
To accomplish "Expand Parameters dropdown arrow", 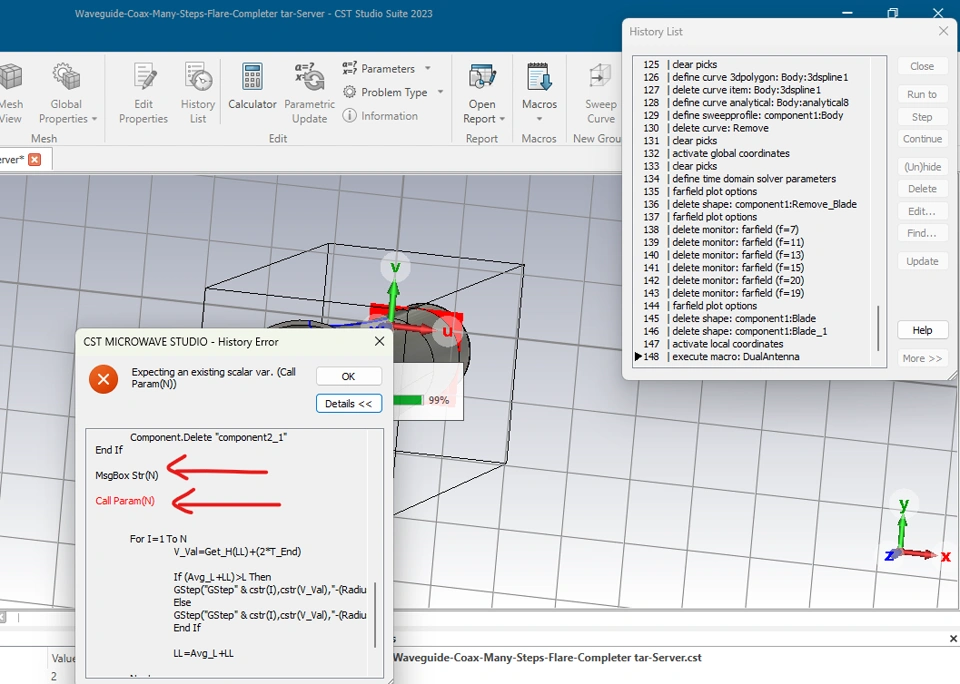I will [x=427, y=68].
